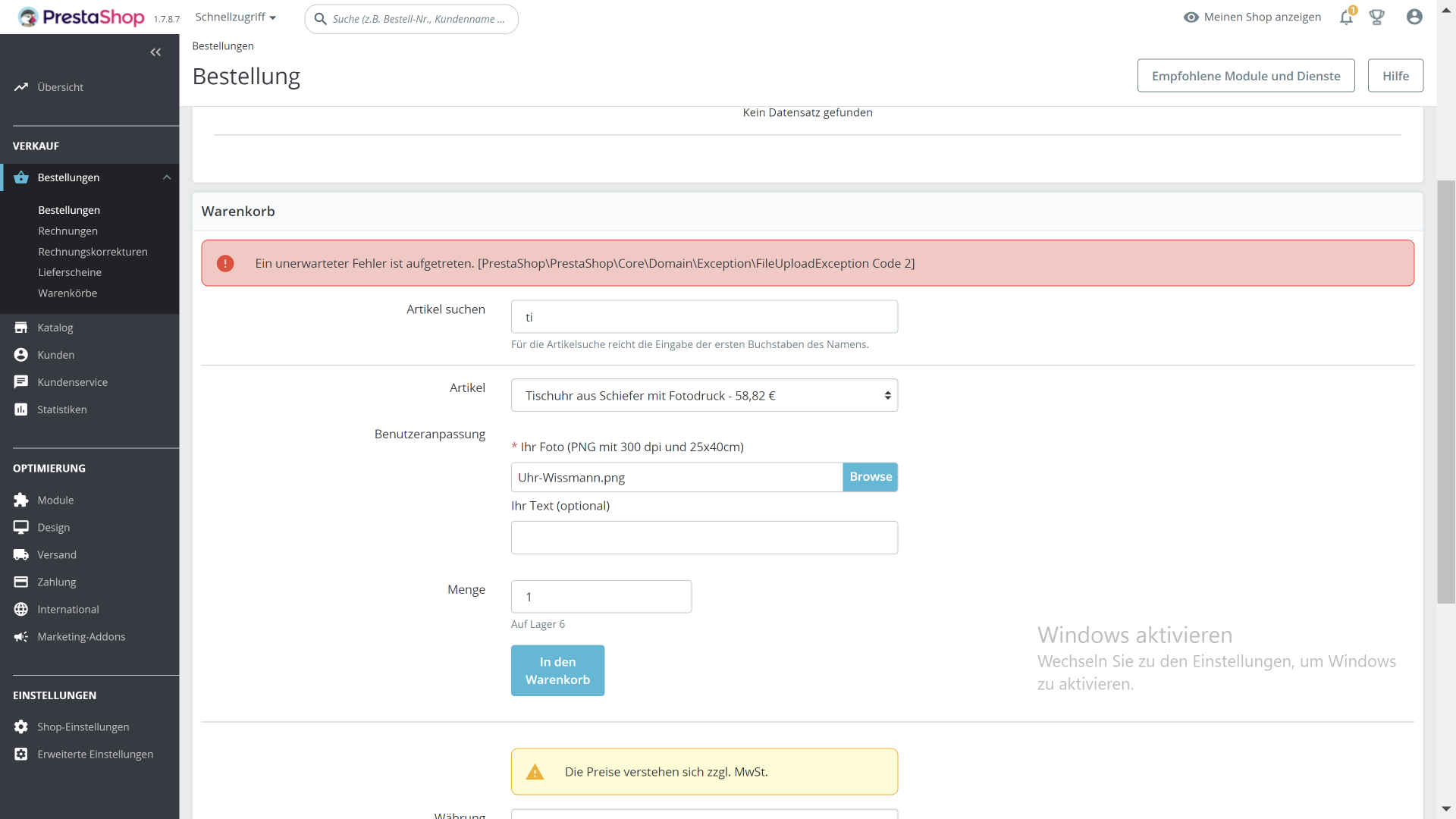Open the Artikel product select box
Image resolution: width=1456 pixels, height=819 pixels.
pos(704,396)
